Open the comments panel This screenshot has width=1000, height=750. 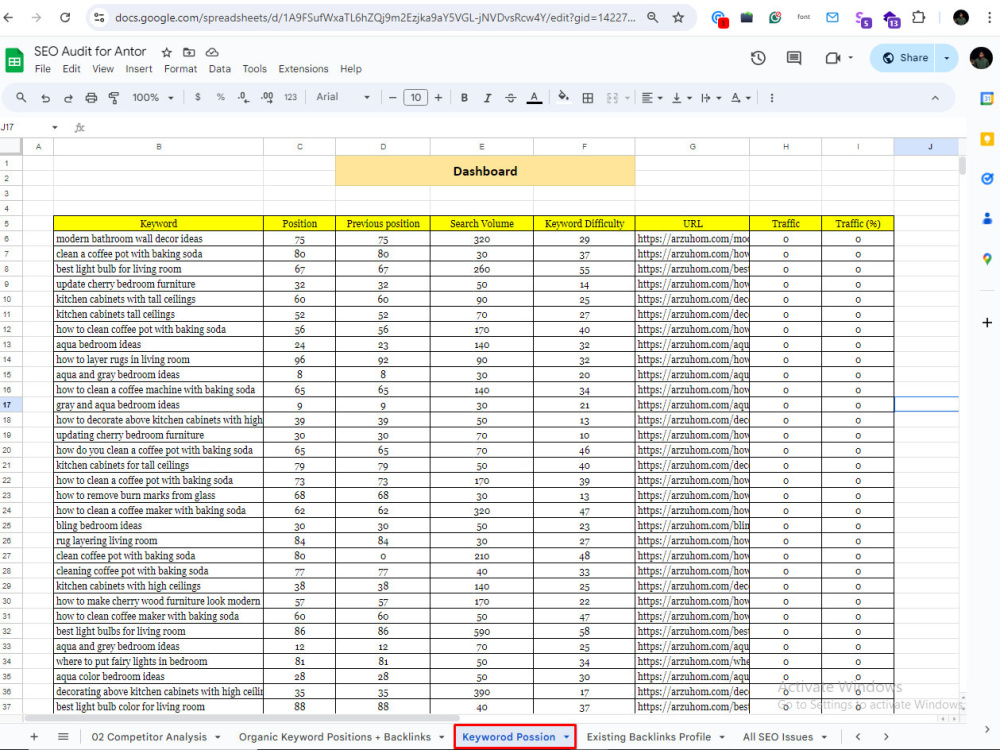(794, 58)
